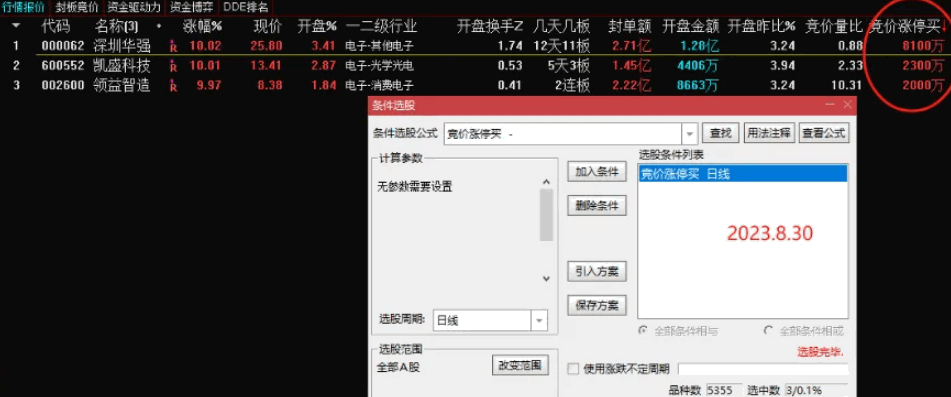This screenshot has height=397, width=951.
Task: Click the 电子-消费电子 industry cell
Action: 379,85
